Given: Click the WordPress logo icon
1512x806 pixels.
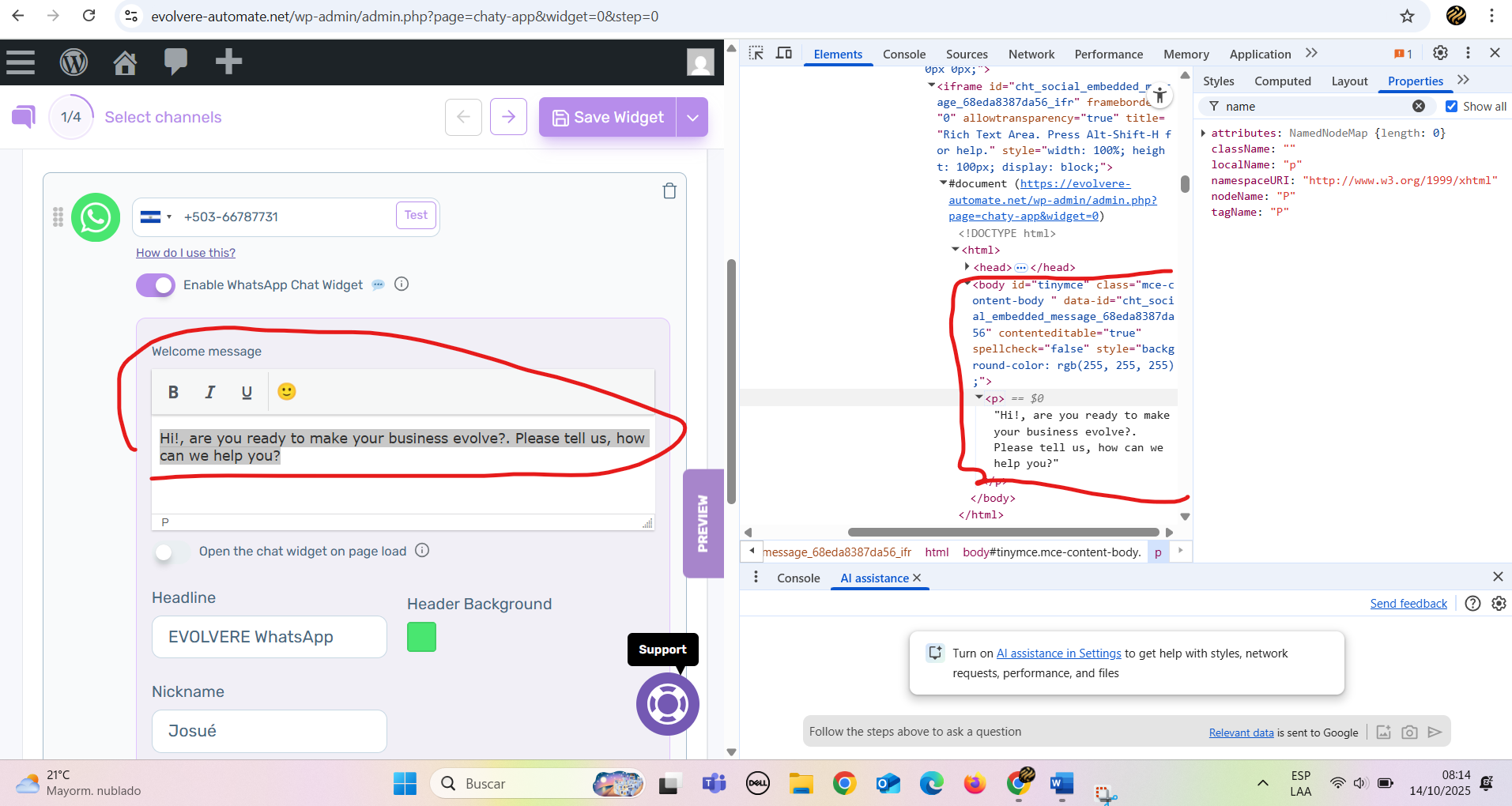Looking at the screenshot, I should point(74,62).
